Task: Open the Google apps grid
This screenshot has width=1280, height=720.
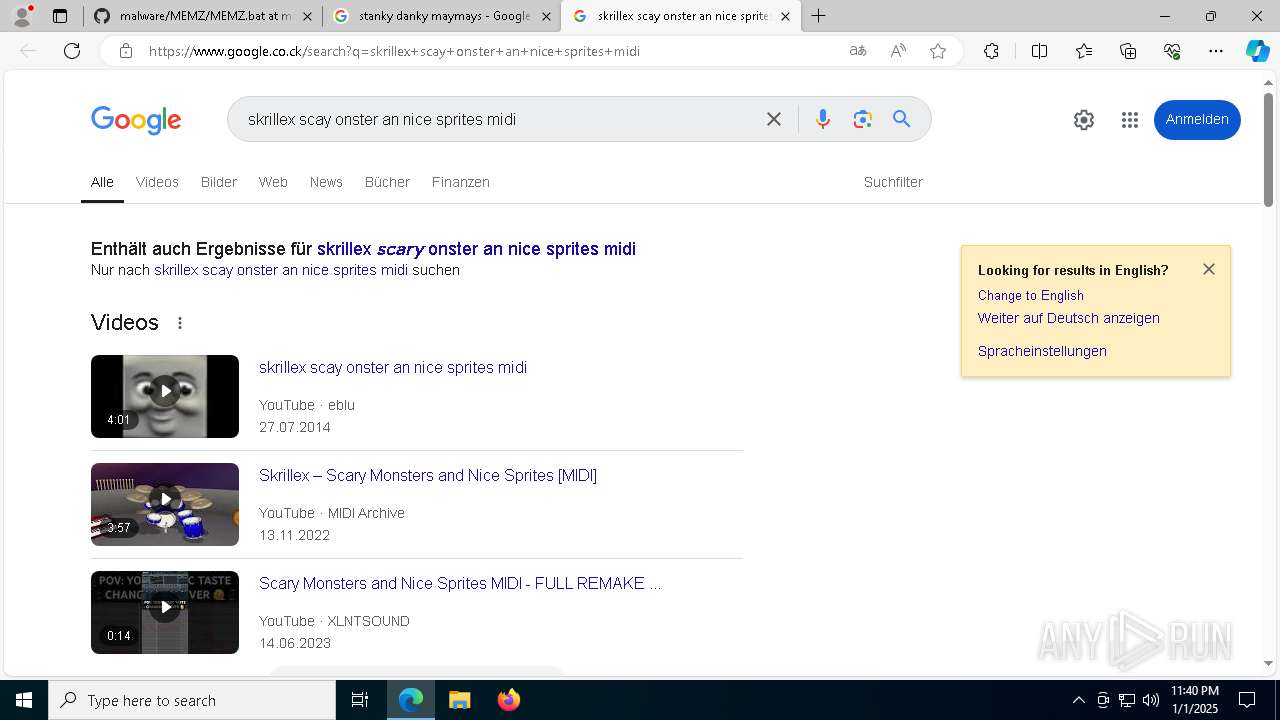Action: point(1130,120)
